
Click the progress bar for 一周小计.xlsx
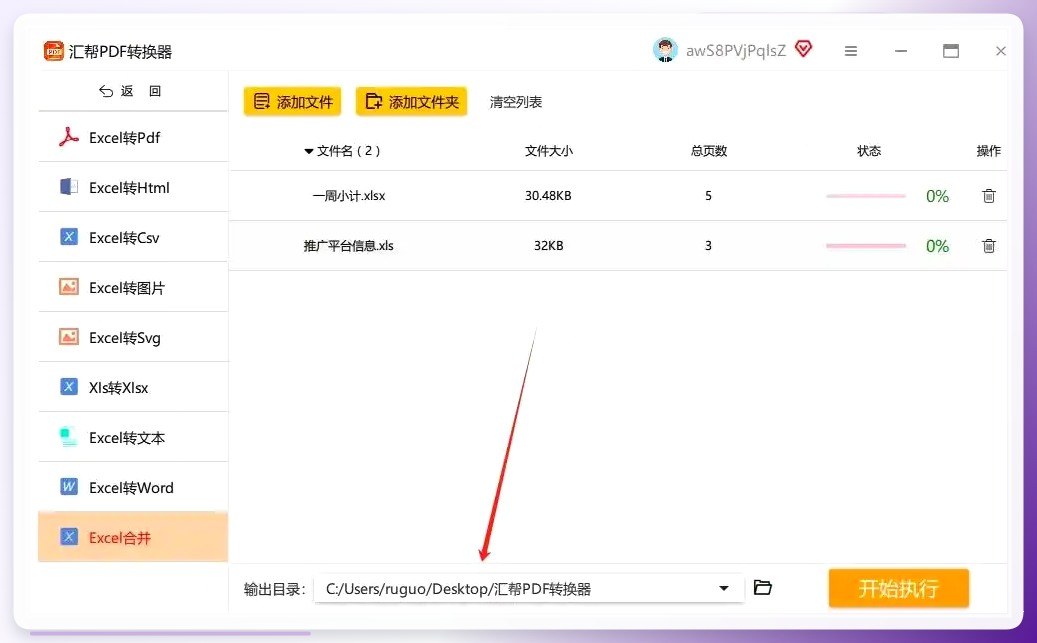click(866, 196)
